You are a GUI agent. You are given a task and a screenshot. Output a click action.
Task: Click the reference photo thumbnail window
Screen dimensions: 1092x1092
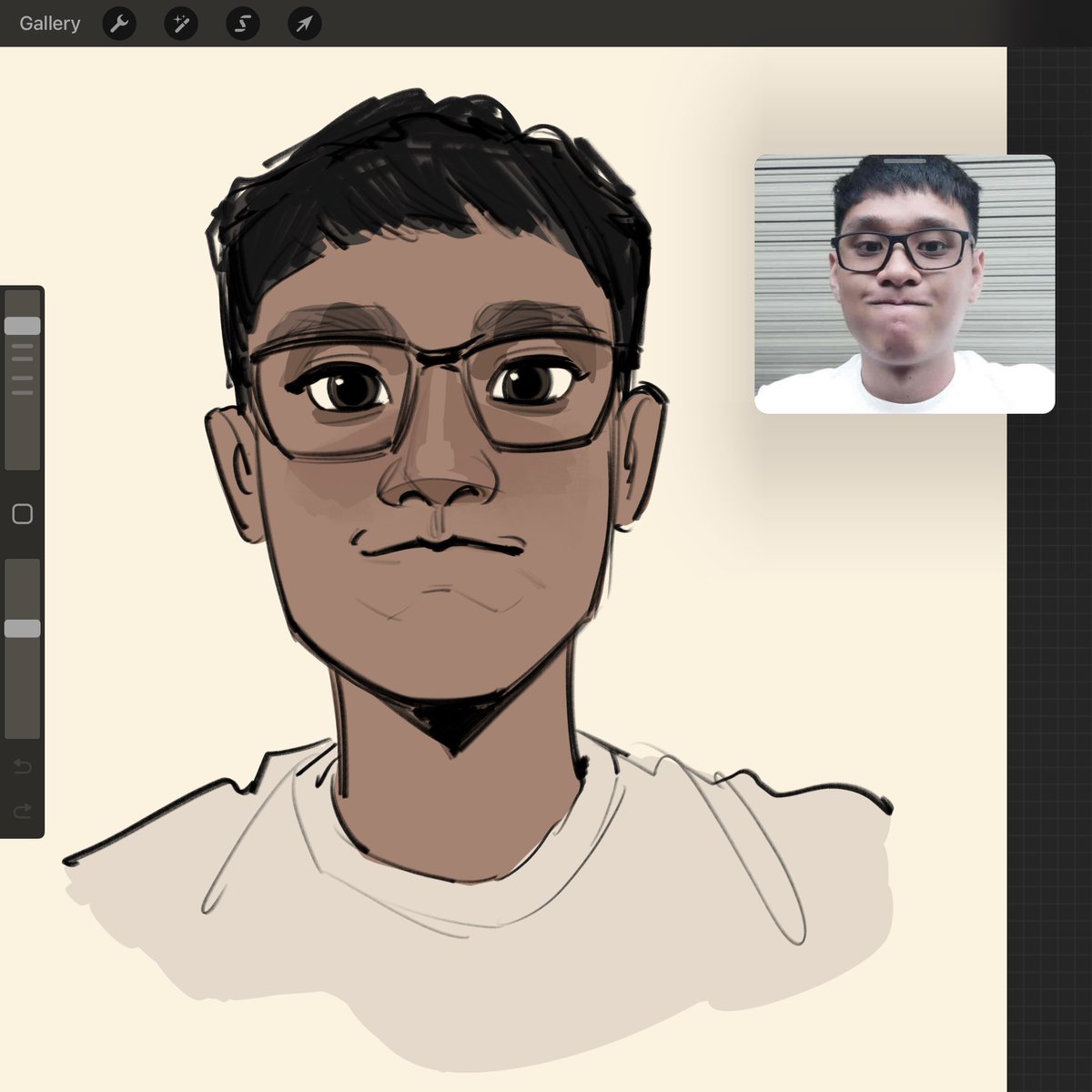coord(905,284)
